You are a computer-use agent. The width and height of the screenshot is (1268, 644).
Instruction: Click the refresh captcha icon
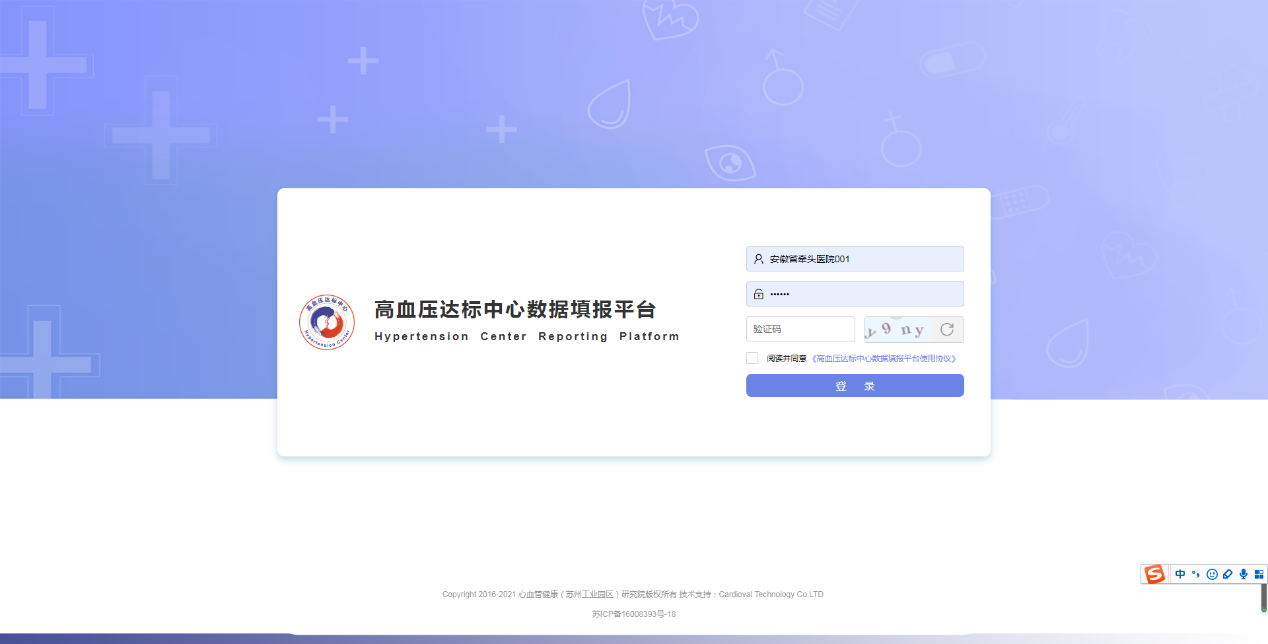coord(947,329)
